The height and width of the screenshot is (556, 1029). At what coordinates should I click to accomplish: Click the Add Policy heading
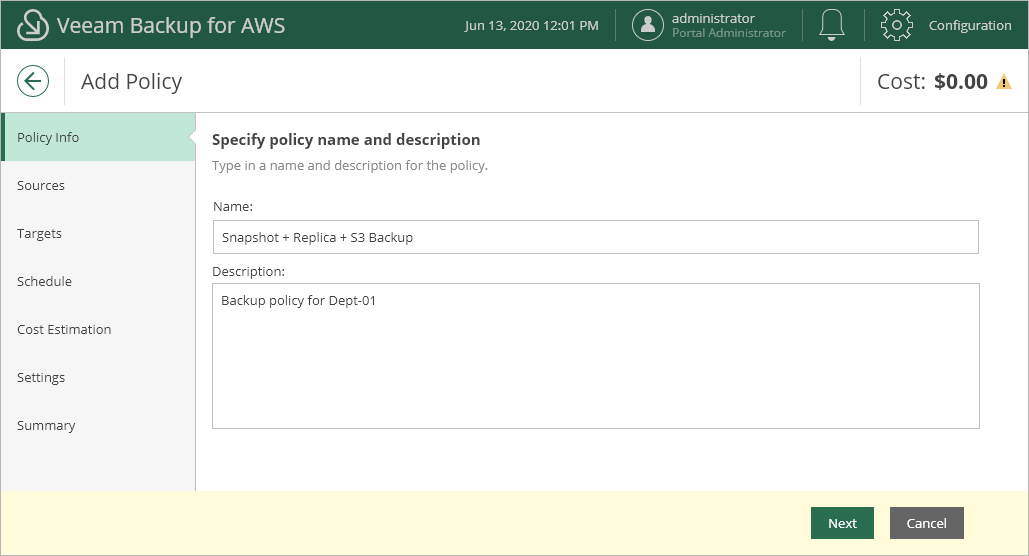tap(131, 81)
